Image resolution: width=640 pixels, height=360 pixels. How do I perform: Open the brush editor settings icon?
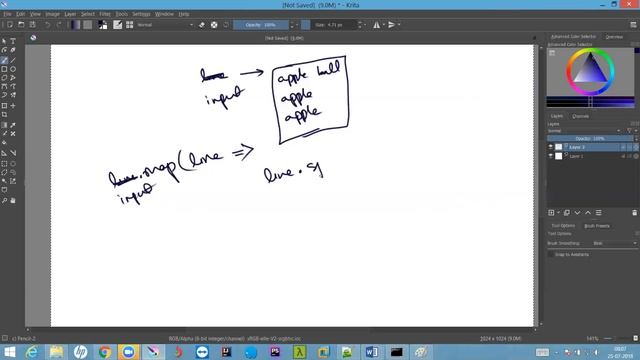click(118, 25)
